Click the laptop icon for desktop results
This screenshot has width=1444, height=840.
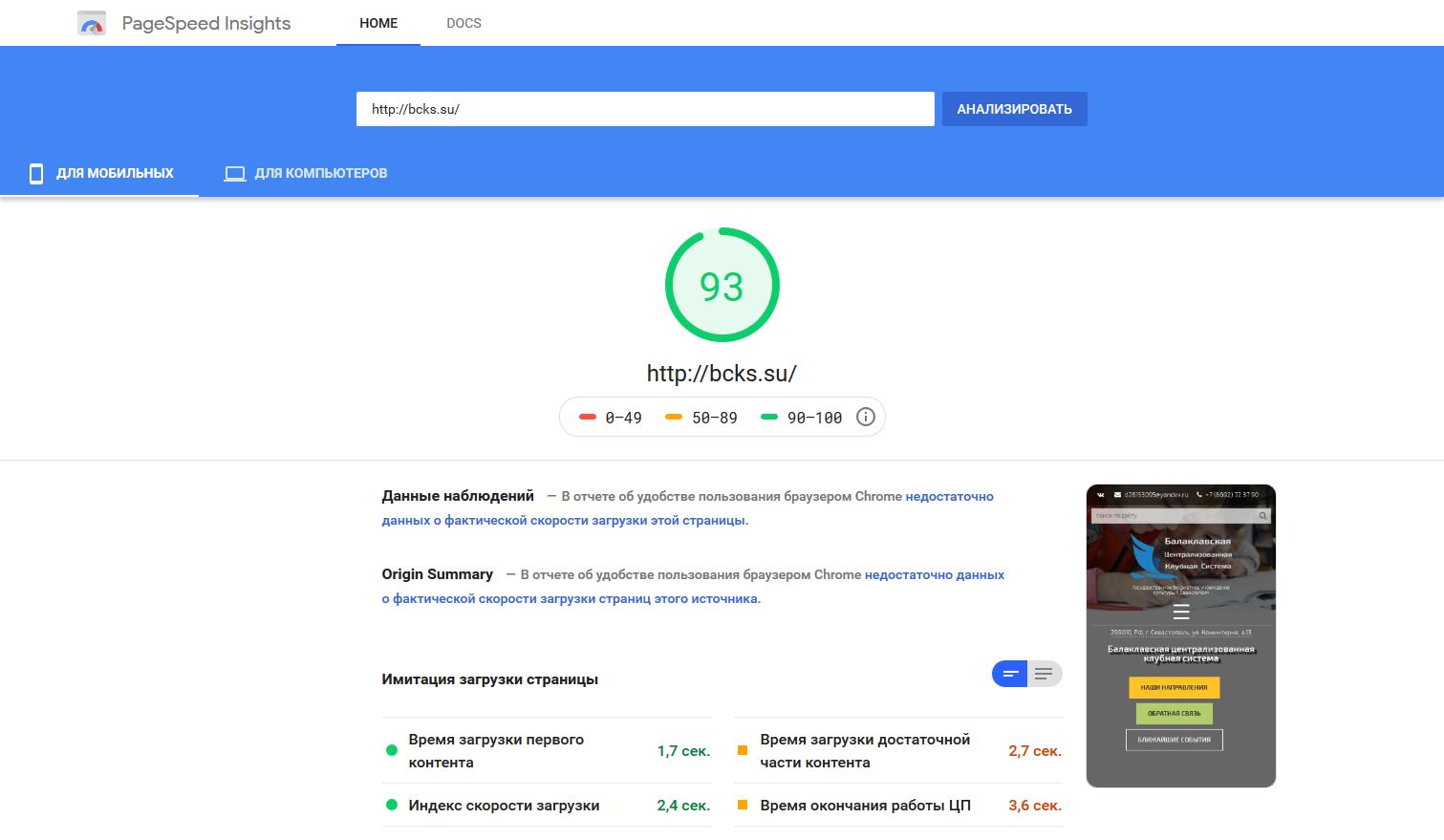(x=235, y=174)
